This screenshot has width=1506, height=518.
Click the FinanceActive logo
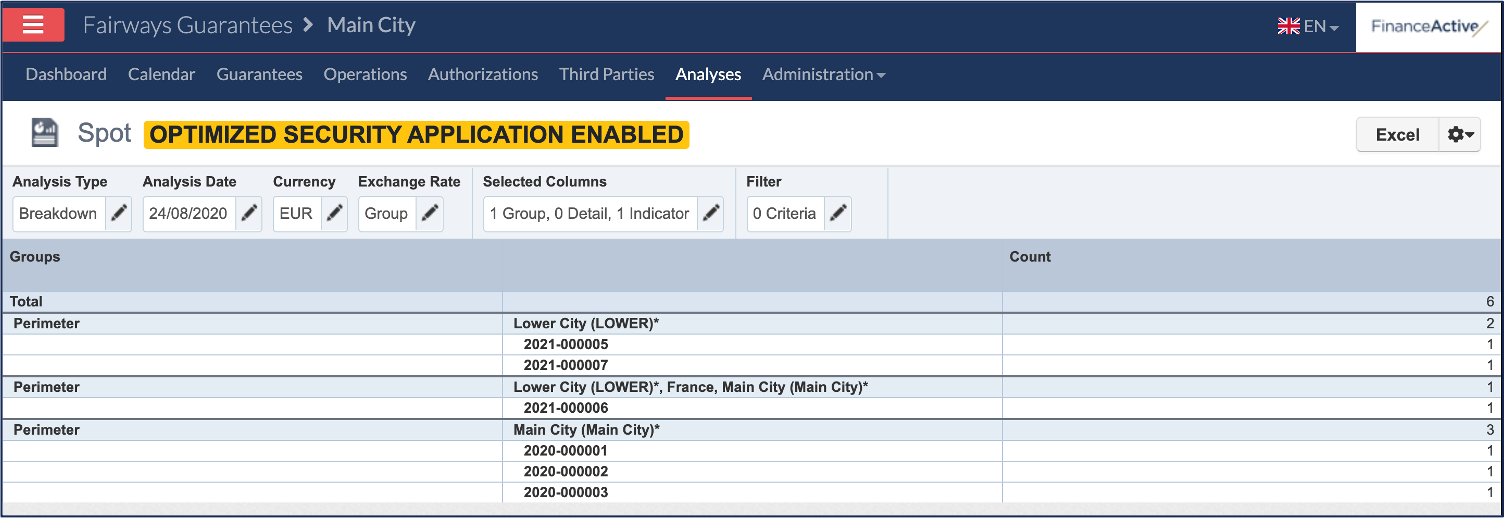coord(1429,27)
